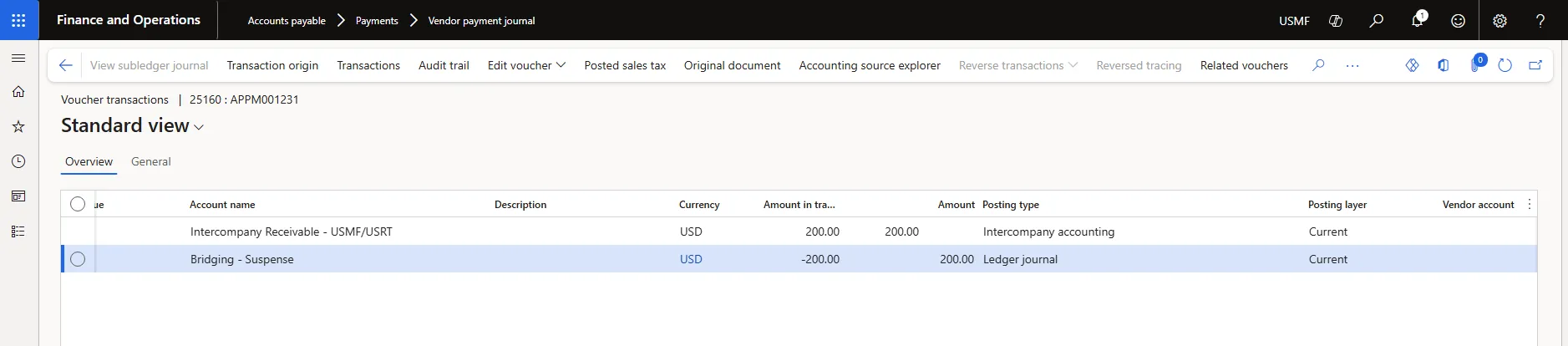Switch company via USMF
The image size is (1568, 346).
[x=1294, y=21]
